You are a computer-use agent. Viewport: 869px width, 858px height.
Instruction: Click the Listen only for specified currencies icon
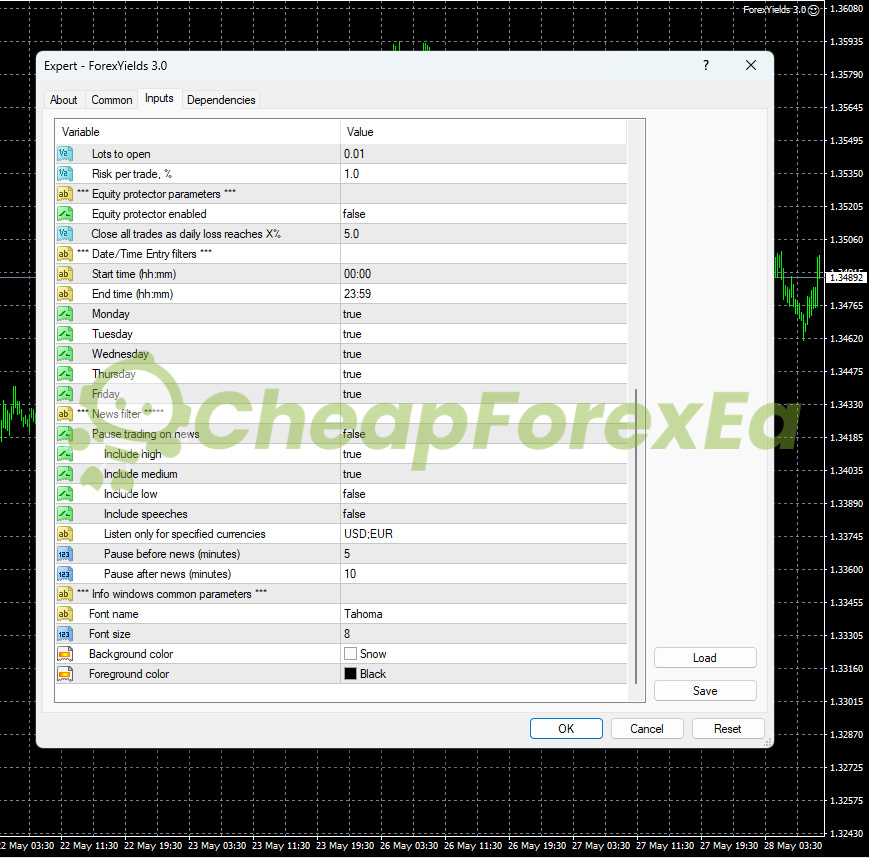coord(65,534)
